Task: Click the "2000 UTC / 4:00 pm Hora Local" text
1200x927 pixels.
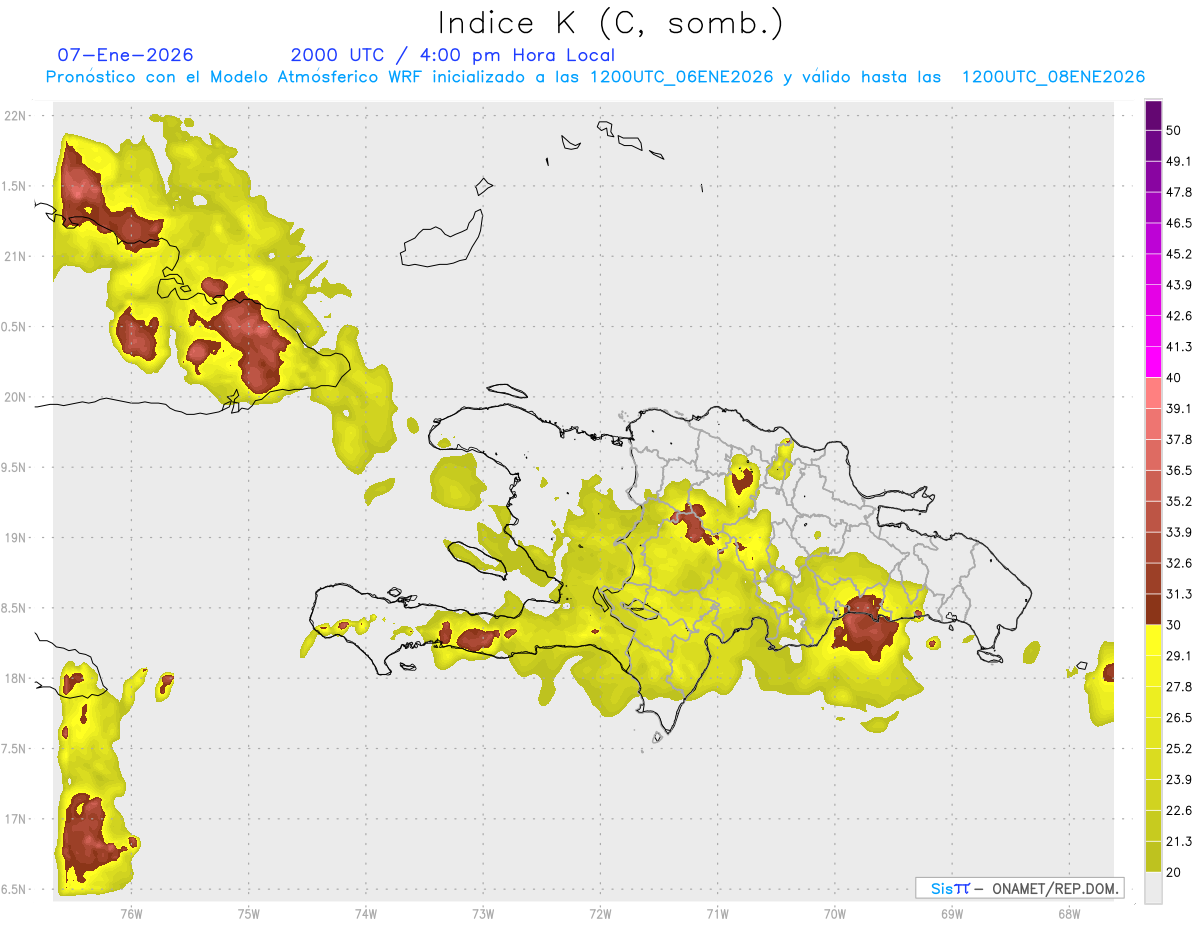Action: (x=452, y=55)
